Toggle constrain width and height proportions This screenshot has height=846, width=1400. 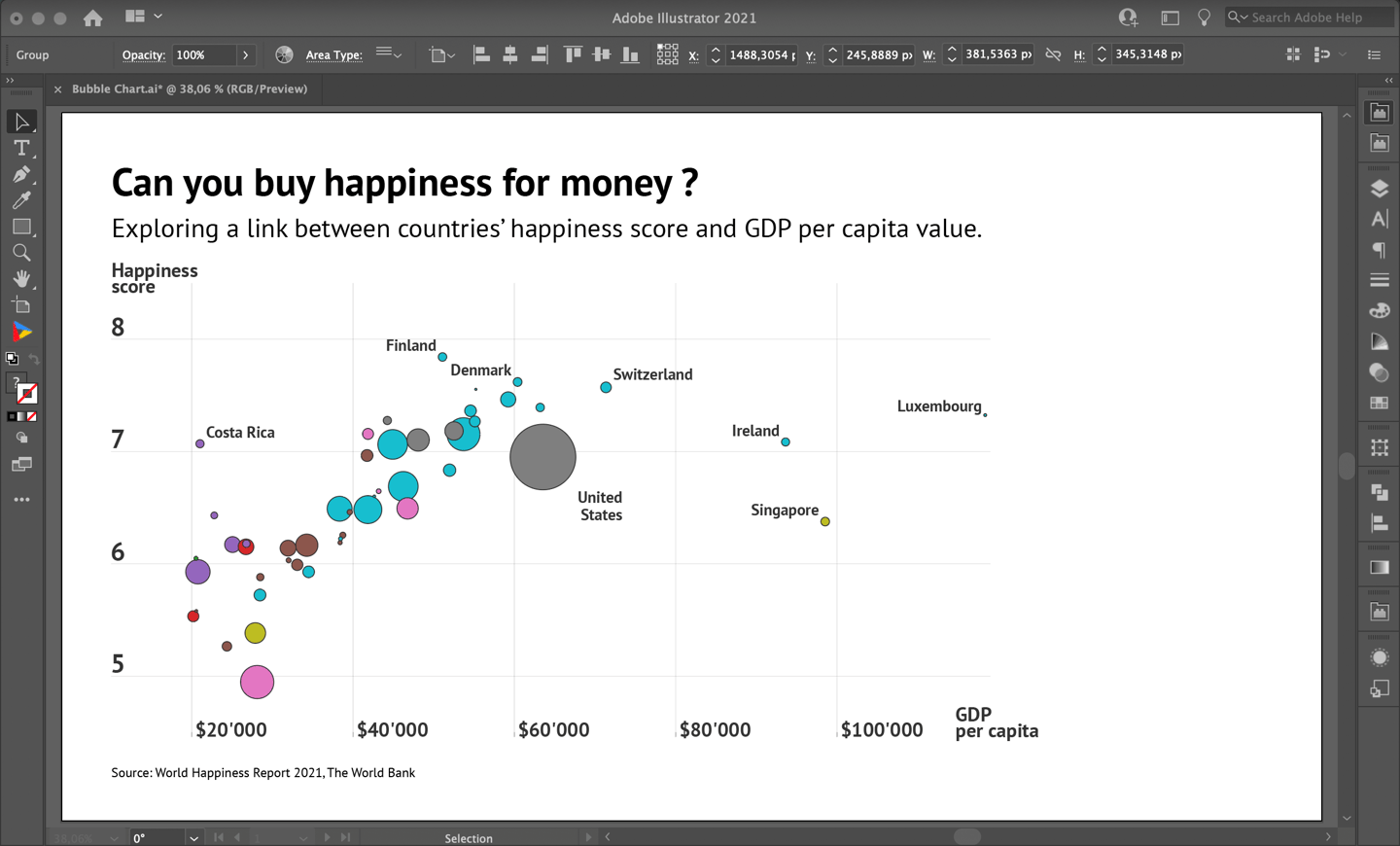tap(1053, 54)
